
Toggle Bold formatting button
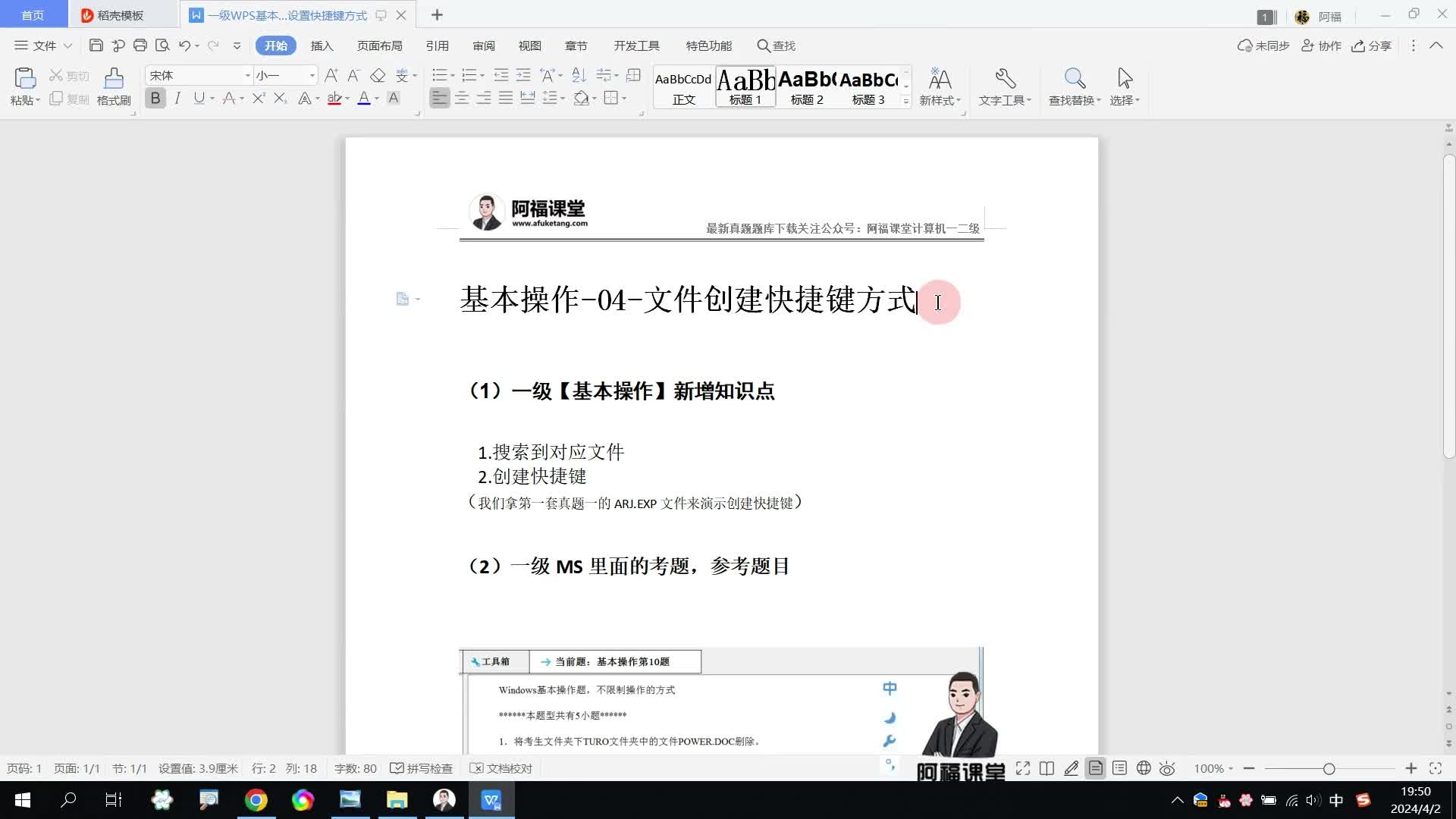point(155,98)
